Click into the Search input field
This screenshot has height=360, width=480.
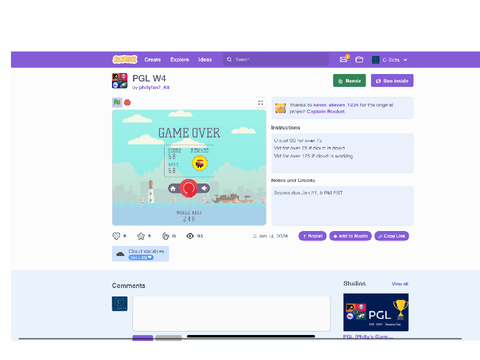[x=276, y=59]
